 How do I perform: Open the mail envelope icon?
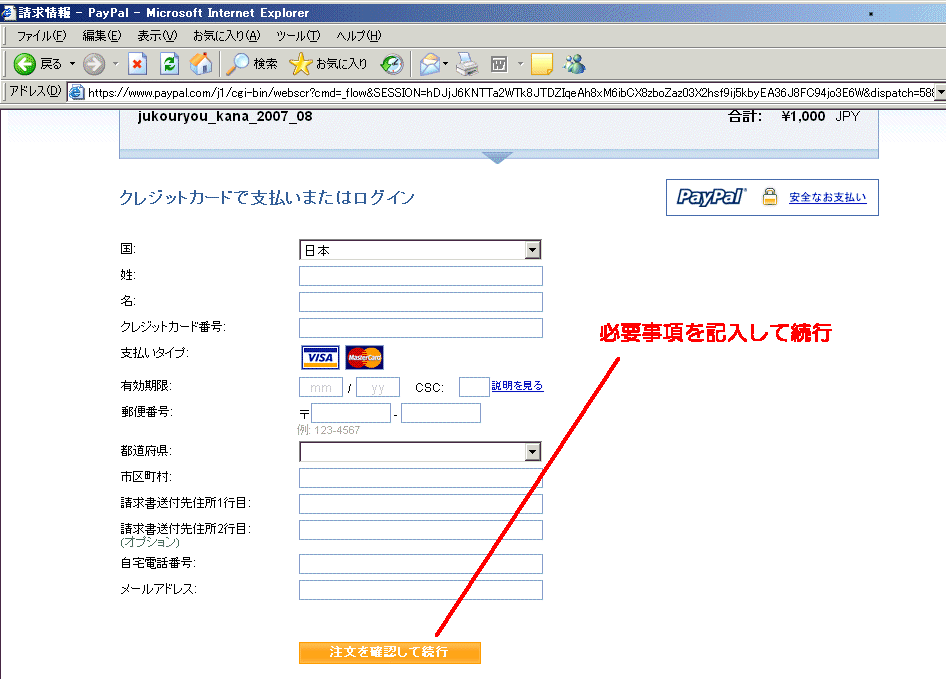(430, 64)
